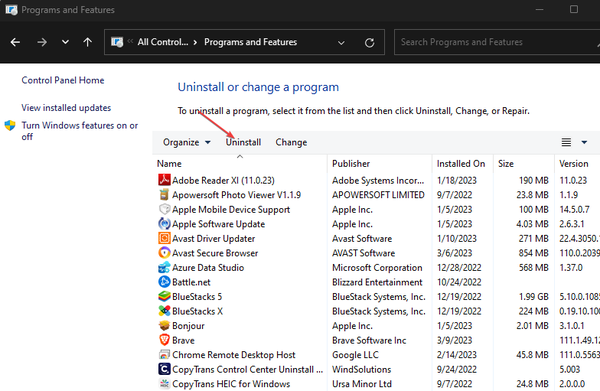Click the Change toolbar button
The width and height of the screenshot is (600, 391).
click(291, 142)
